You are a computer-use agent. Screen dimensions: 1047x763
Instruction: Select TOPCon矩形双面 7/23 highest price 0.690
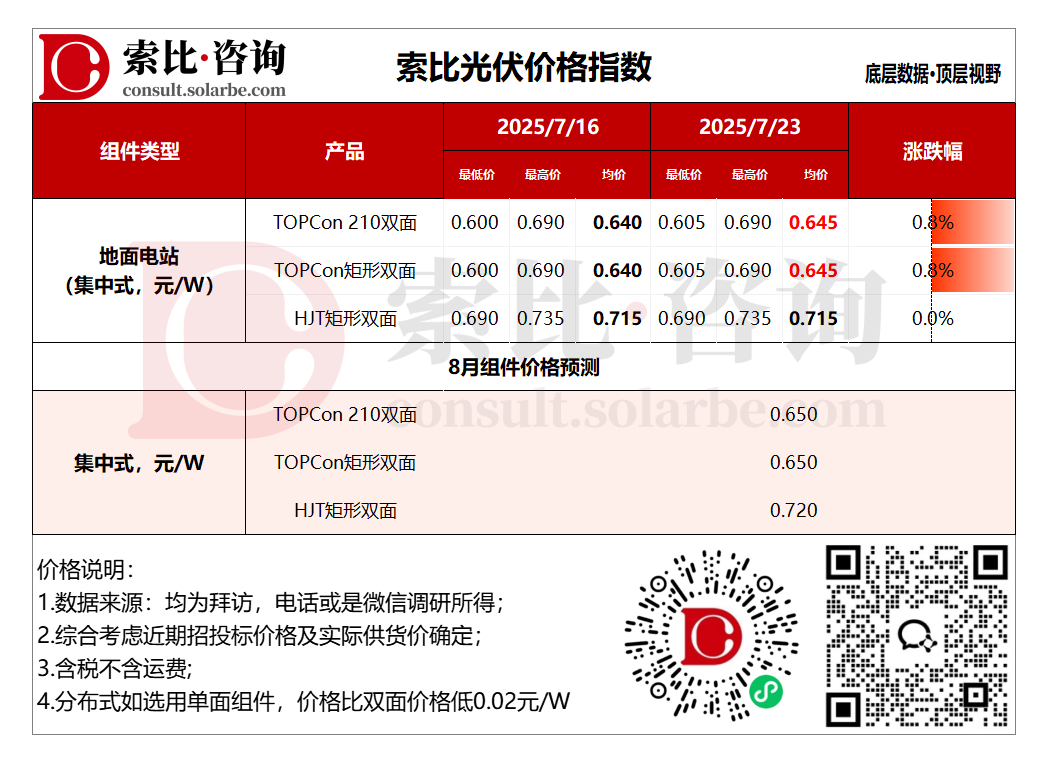(748, 270)
